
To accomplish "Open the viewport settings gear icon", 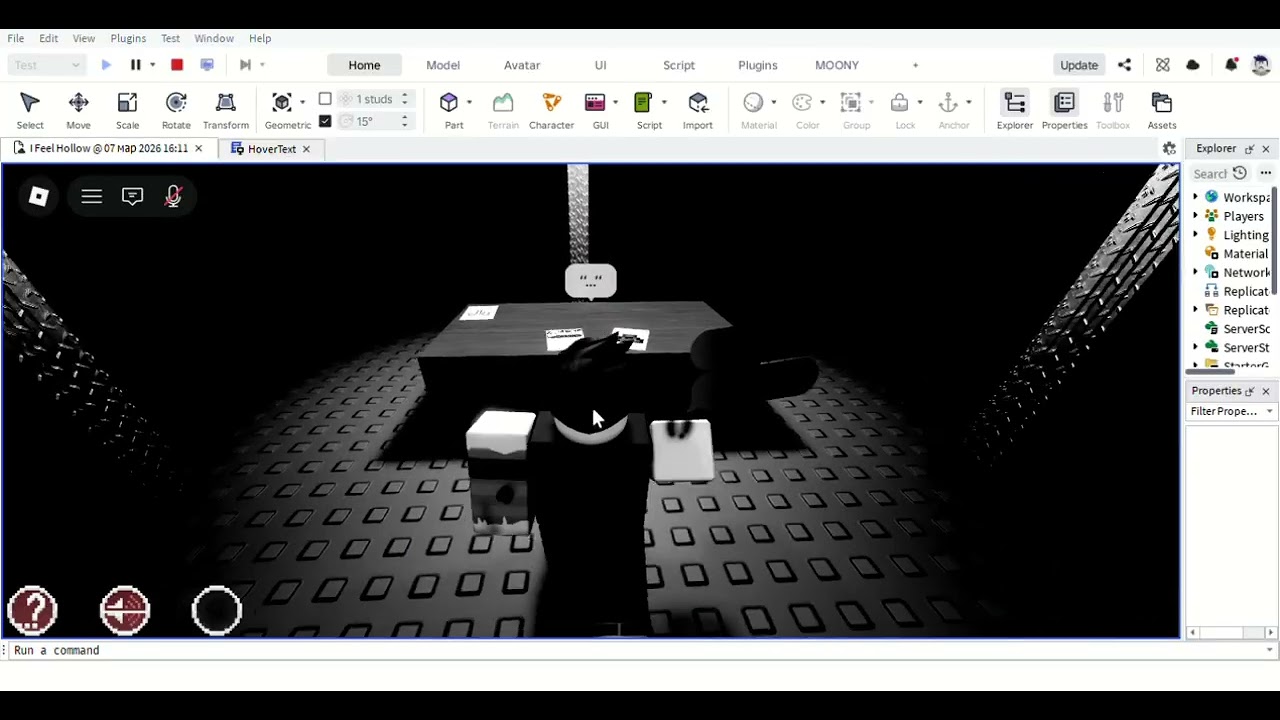I will tap(1169, 148).
